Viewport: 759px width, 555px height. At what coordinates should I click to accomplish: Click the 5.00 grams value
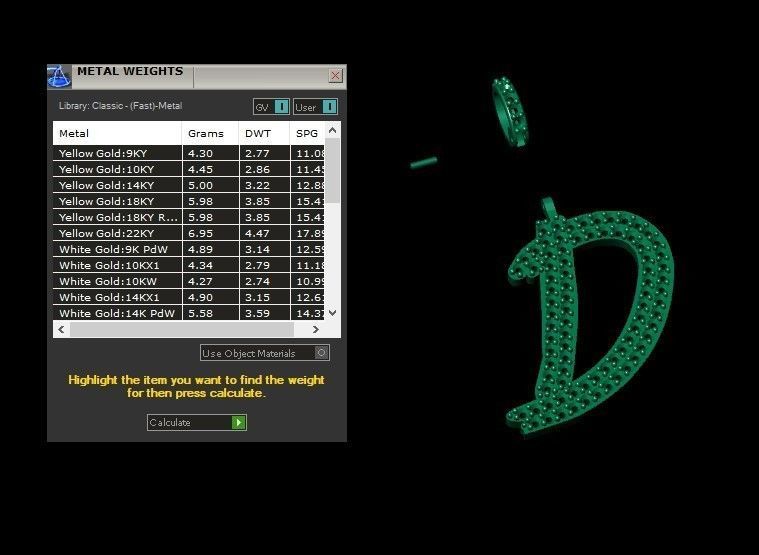[x=200, y=185]
